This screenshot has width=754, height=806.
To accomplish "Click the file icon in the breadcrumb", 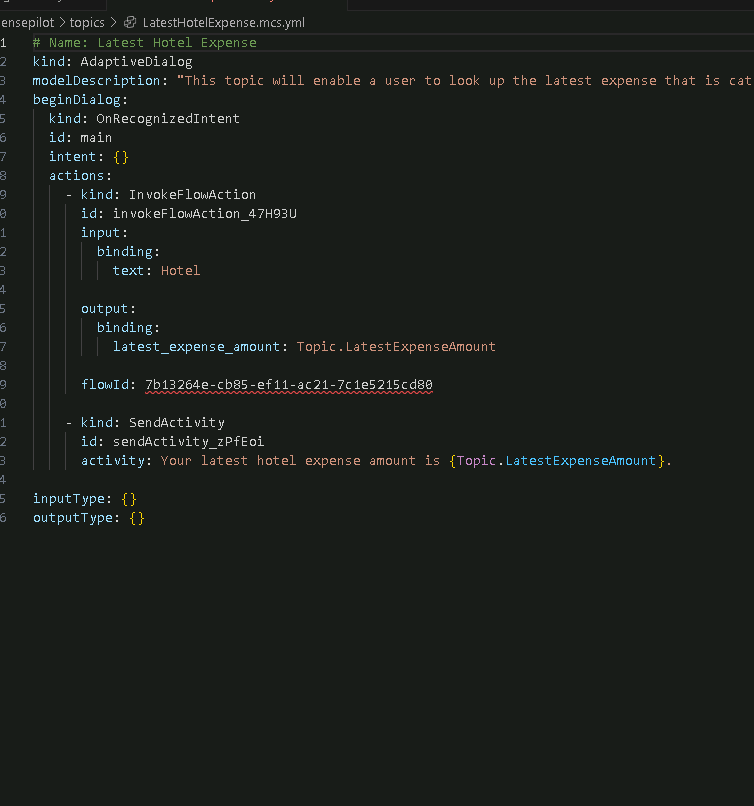I will [130, 22].
